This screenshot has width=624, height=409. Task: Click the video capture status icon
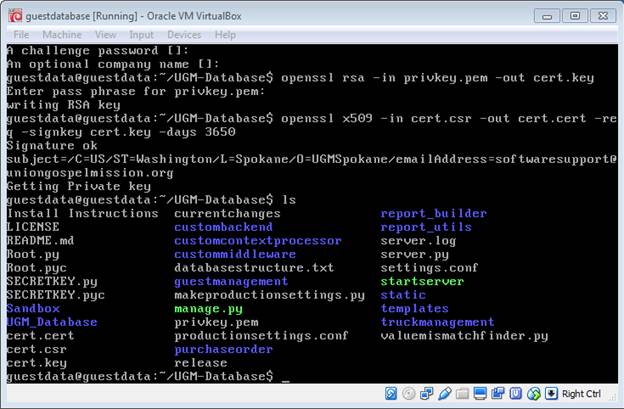pyautogui.click(x=495, y=393)
